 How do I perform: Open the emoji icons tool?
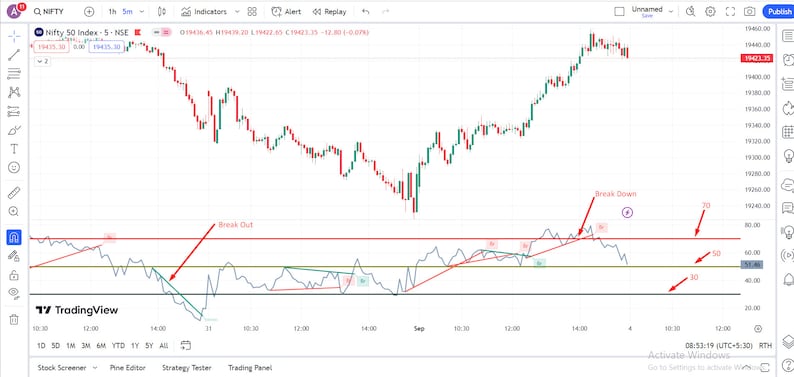[x=14, y=167]
